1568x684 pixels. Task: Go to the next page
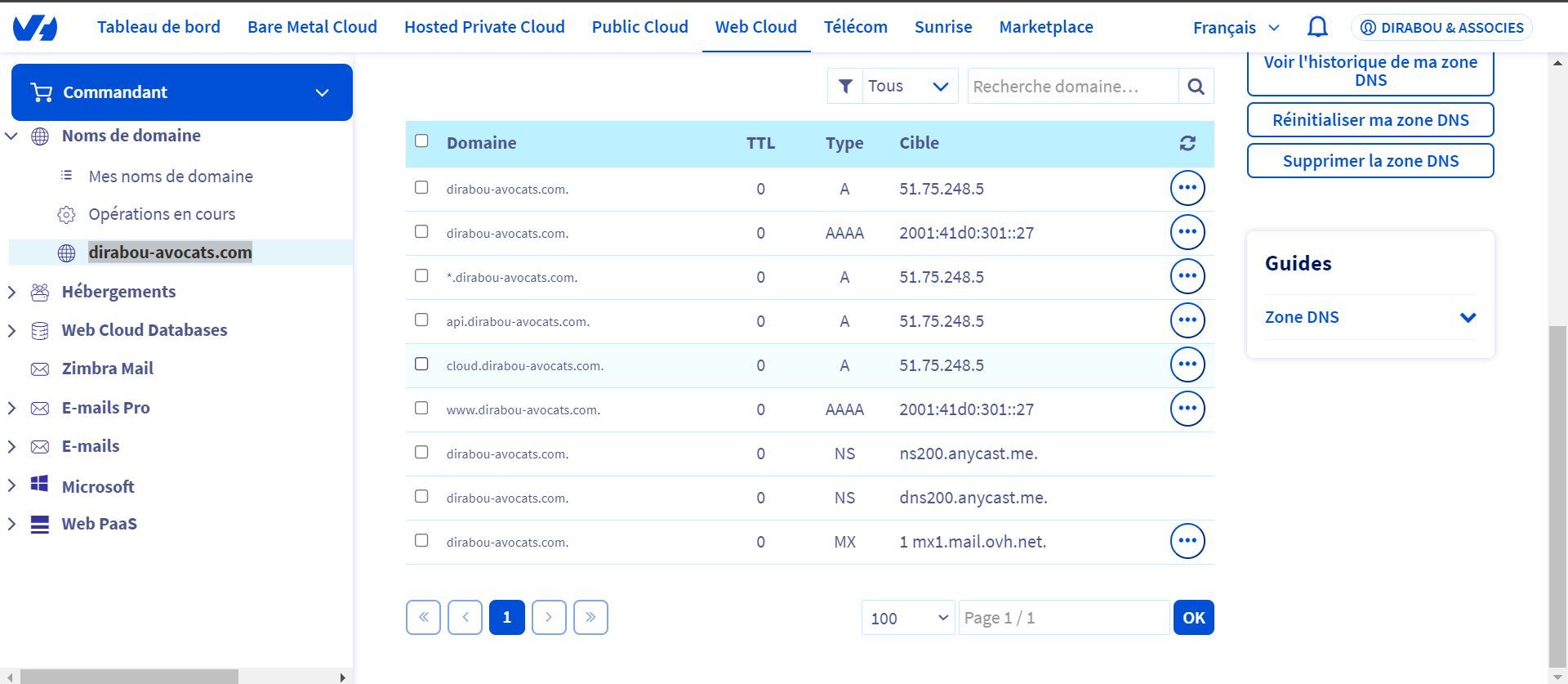point(549,618)
